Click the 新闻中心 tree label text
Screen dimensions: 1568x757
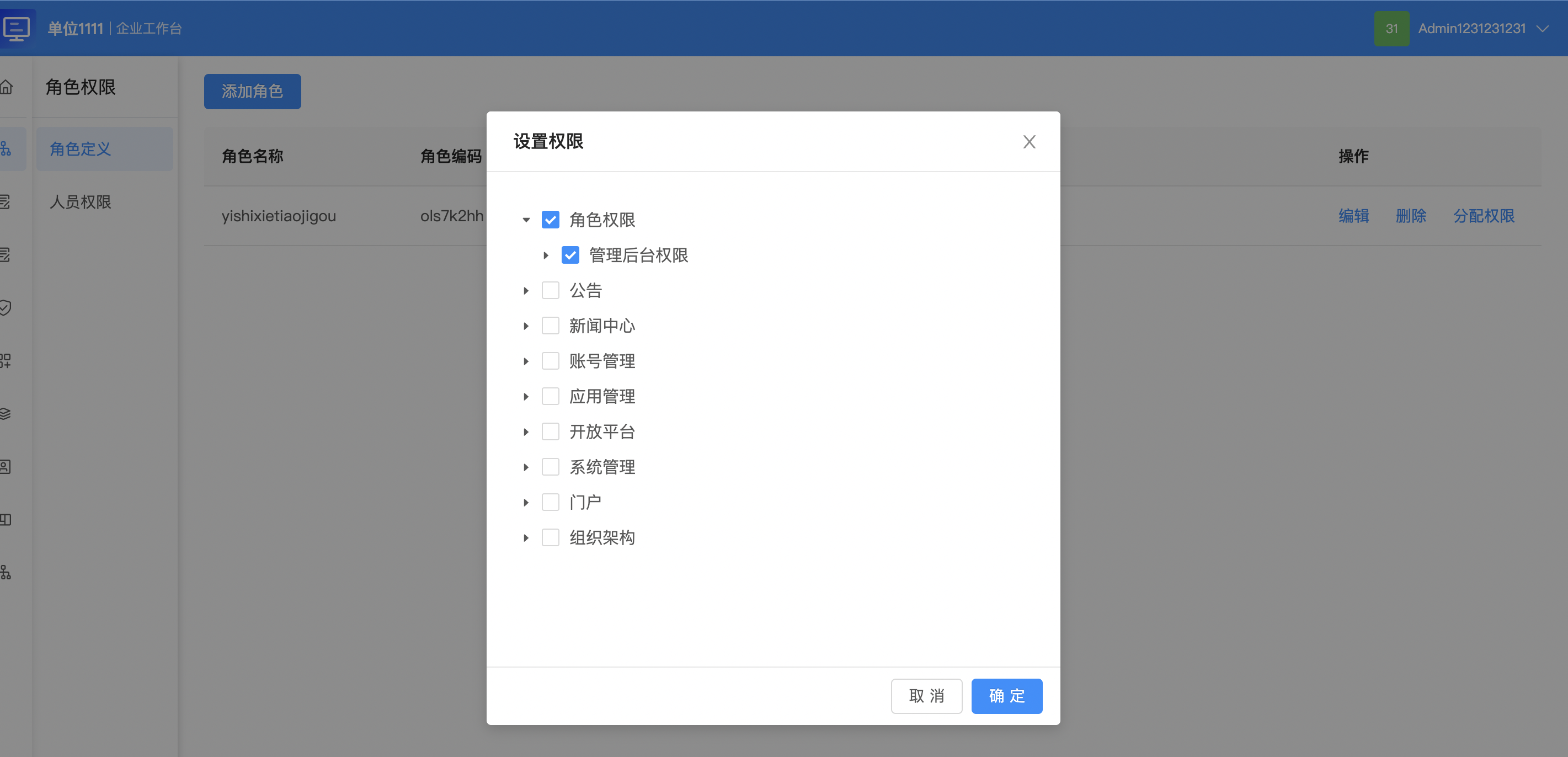pos(602,326)
